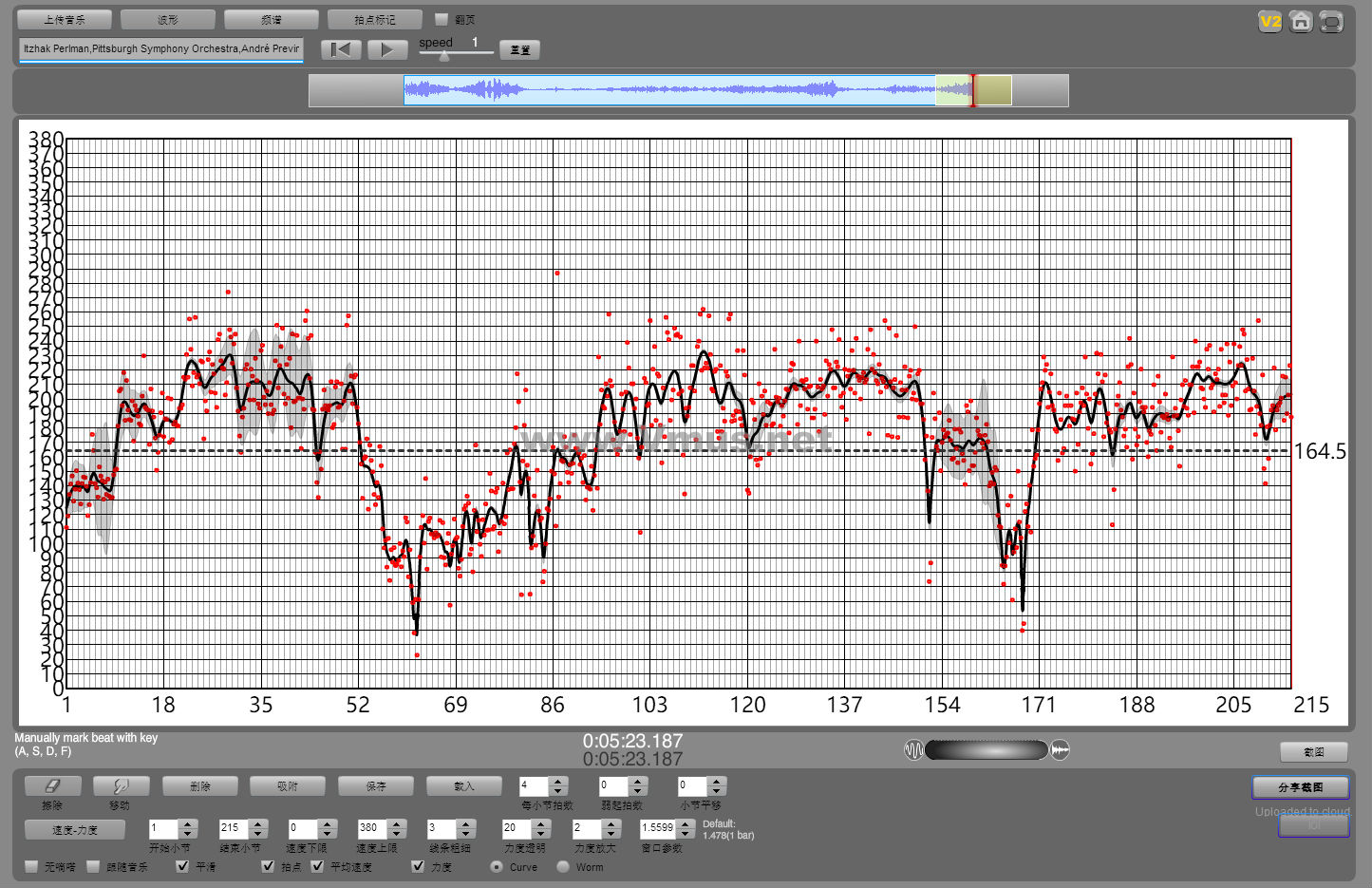
Task: Toggle fullscreen with the expand icon
Action: (x=1331, y=21)
